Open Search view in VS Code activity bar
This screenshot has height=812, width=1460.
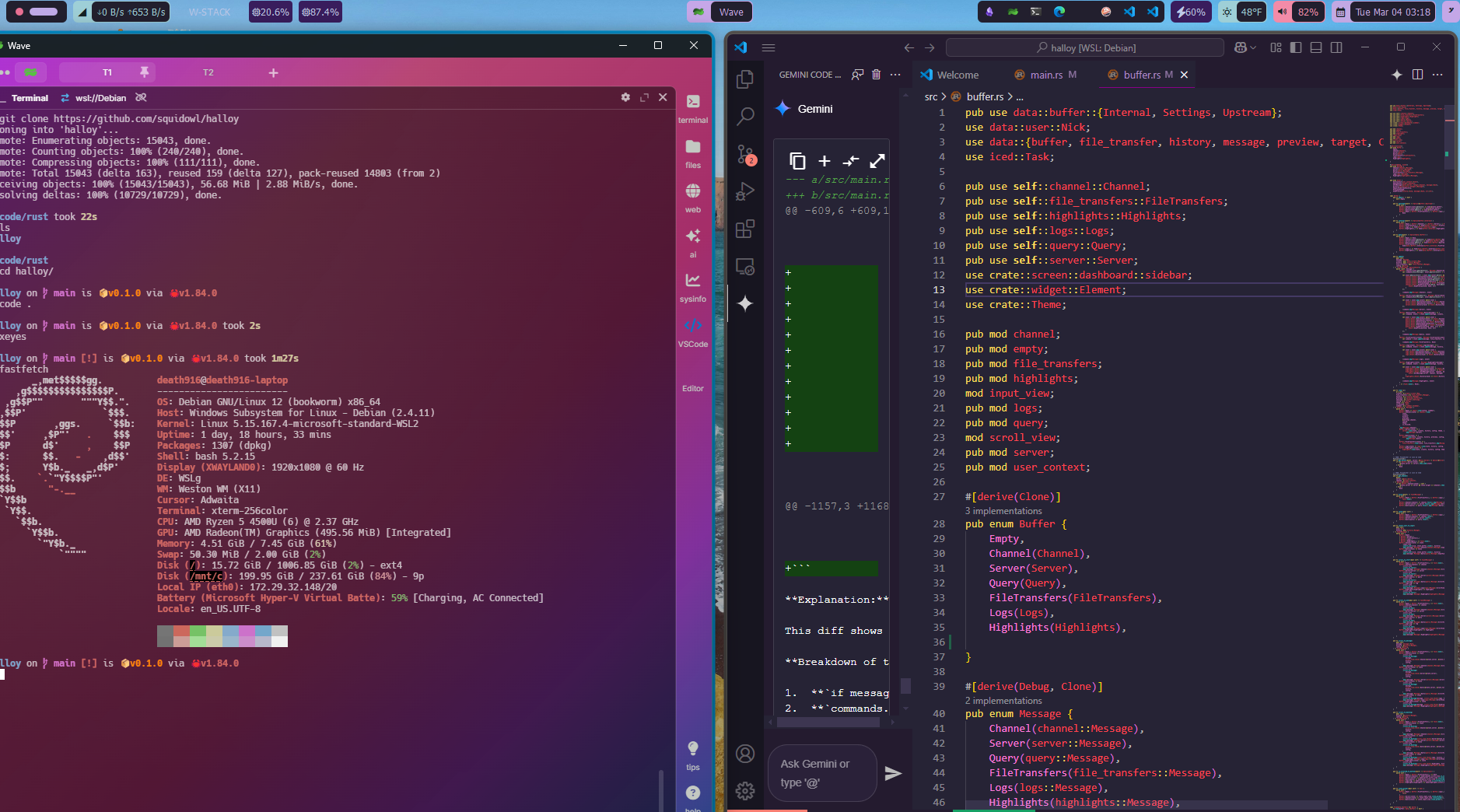pyautogui.click(x=745, y=117)
